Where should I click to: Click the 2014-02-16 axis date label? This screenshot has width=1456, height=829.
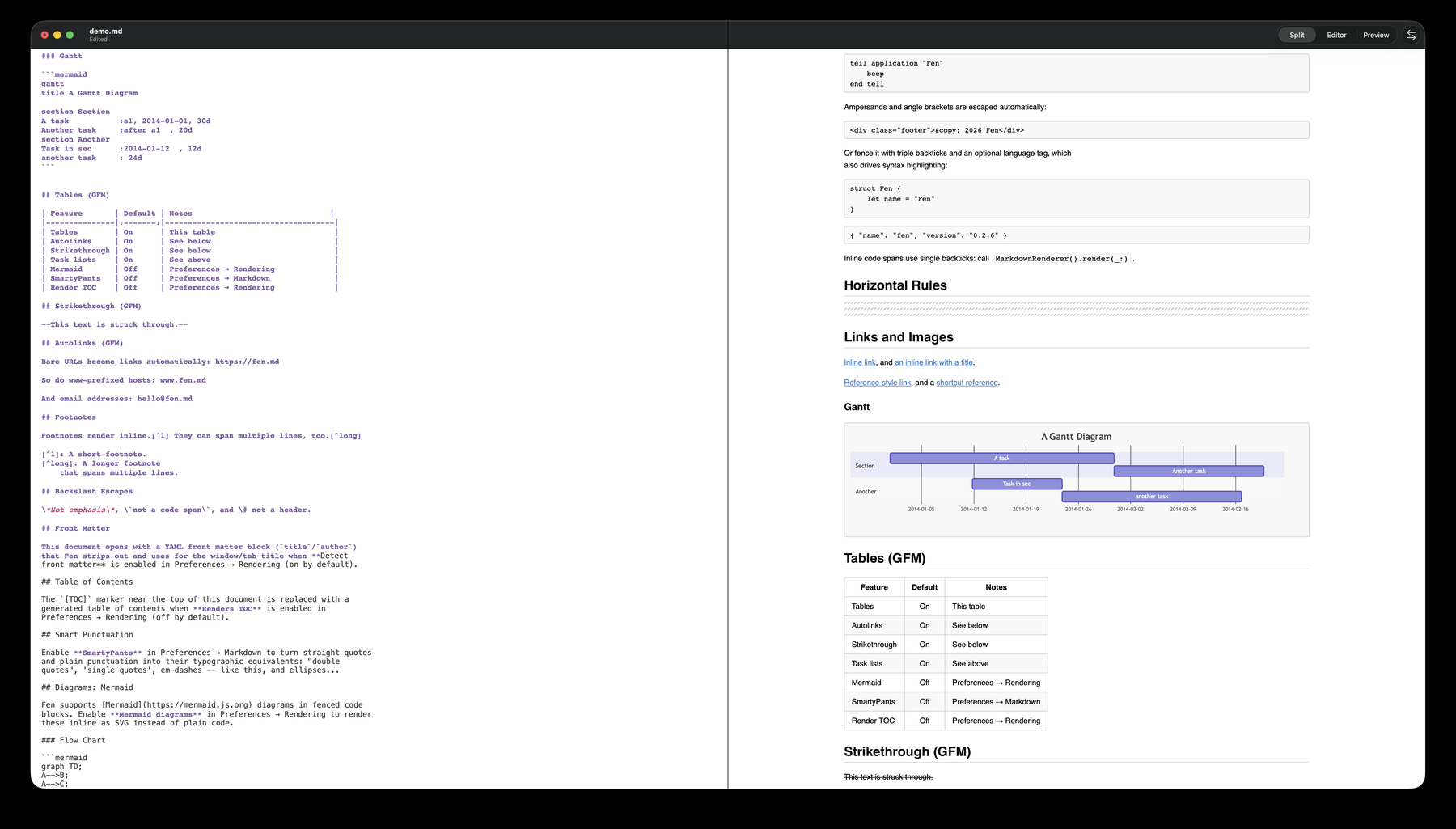(x=1235, y=510)
